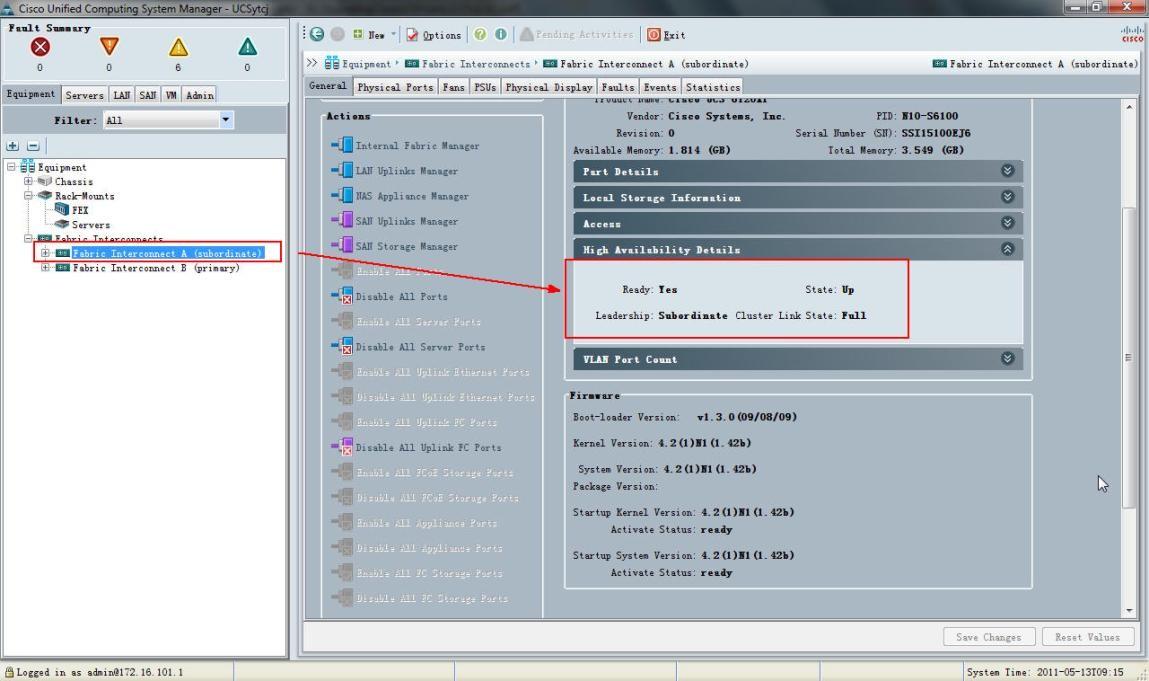Viewport: 1149px width, 681px height.
Task: Expand the Access section chevron
Action: (1008, 223)
